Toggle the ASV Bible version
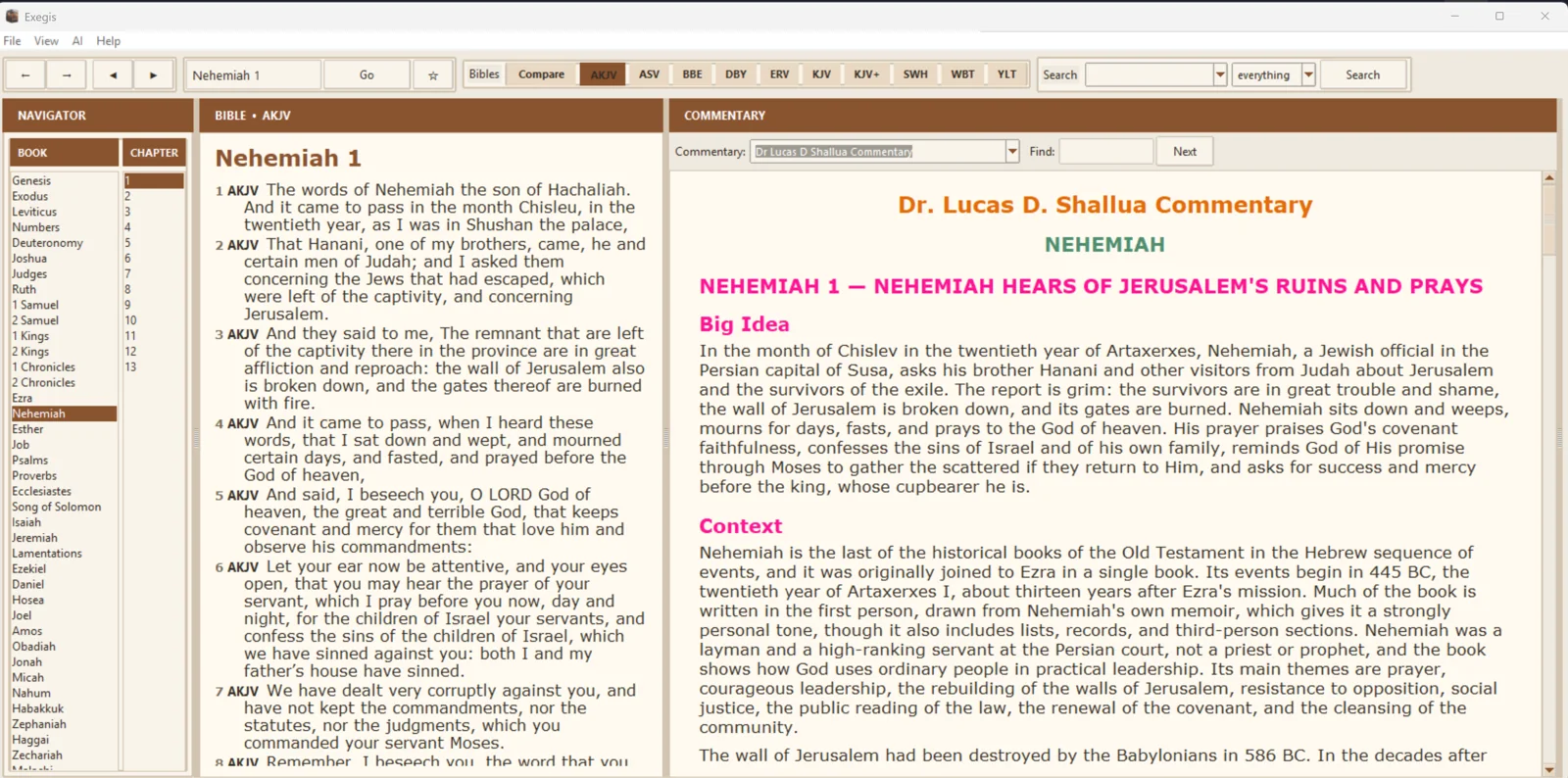Image resolution: width=1568 pixels, height=778 pixels. tap(649, 74)
